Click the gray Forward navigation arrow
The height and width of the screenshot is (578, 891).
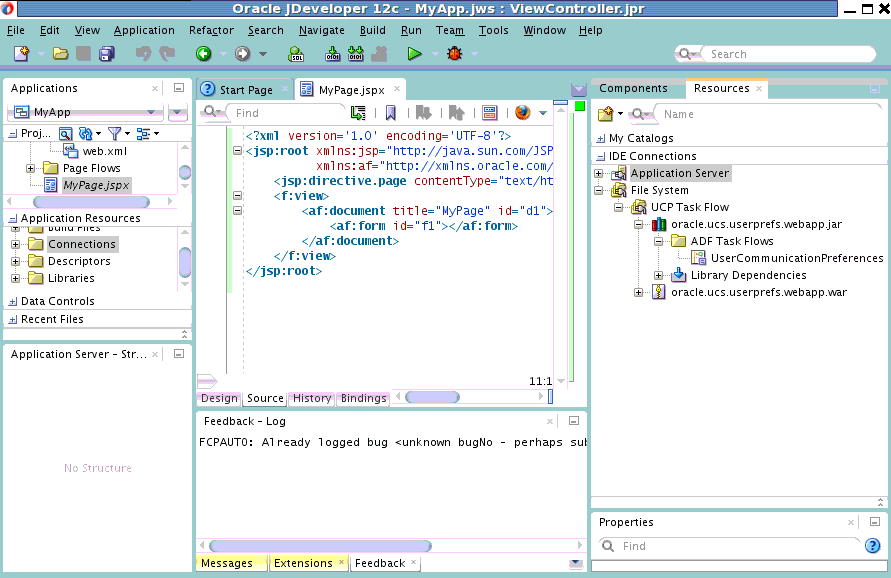click(243, 53)
